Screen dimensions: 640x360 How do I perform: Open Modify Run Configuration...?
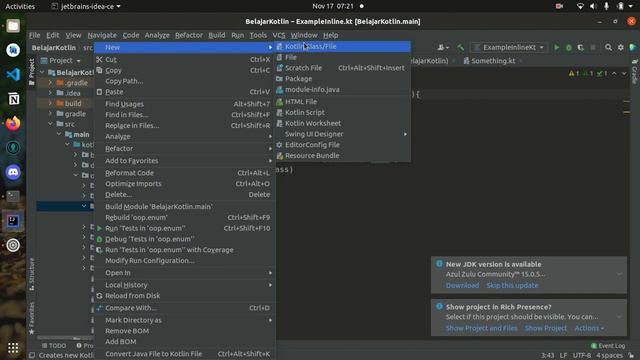pyautogui.click(x=184, y=260)
